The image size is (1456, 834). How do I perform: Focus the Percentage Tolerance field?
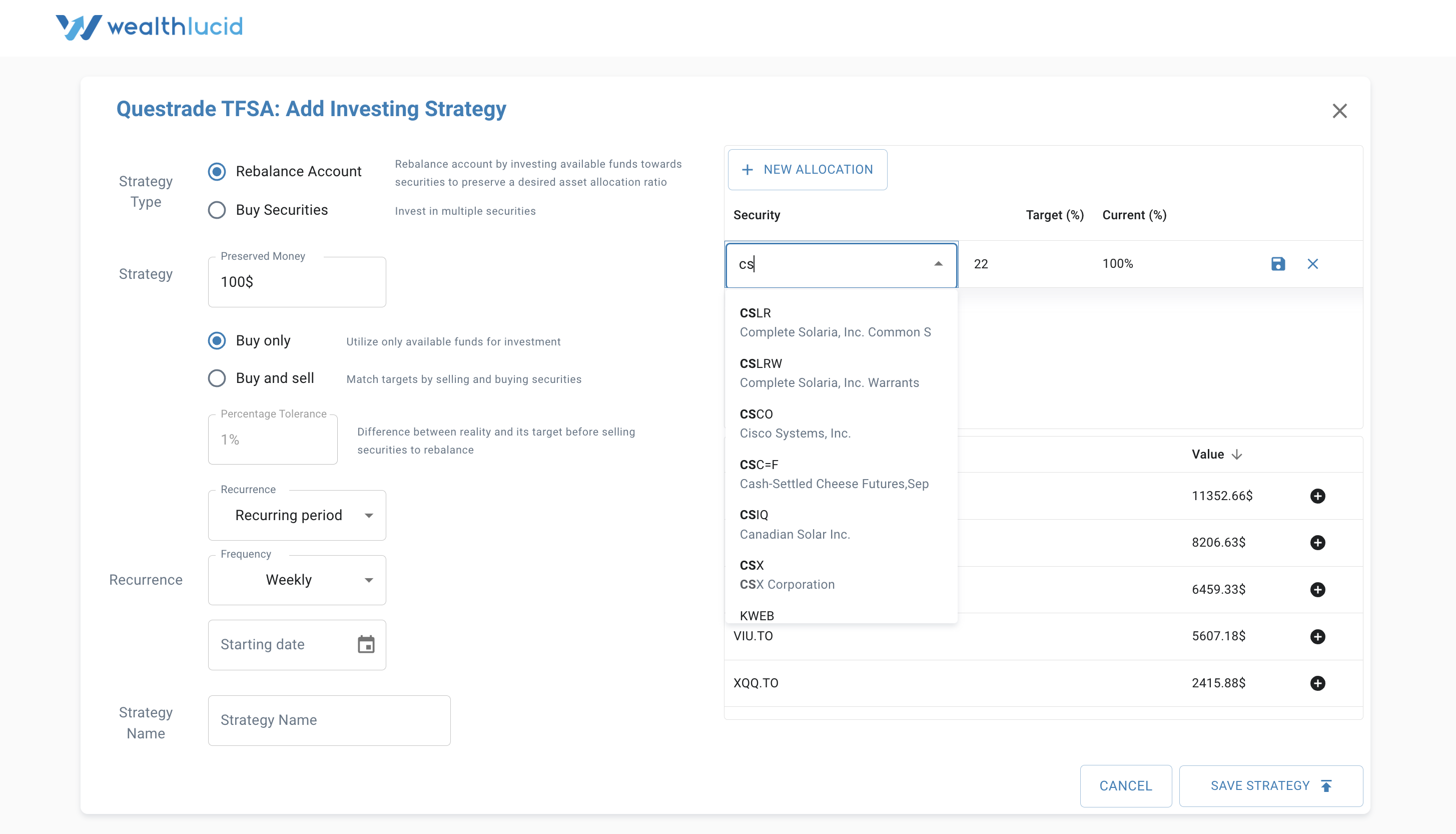coord(273,440)
